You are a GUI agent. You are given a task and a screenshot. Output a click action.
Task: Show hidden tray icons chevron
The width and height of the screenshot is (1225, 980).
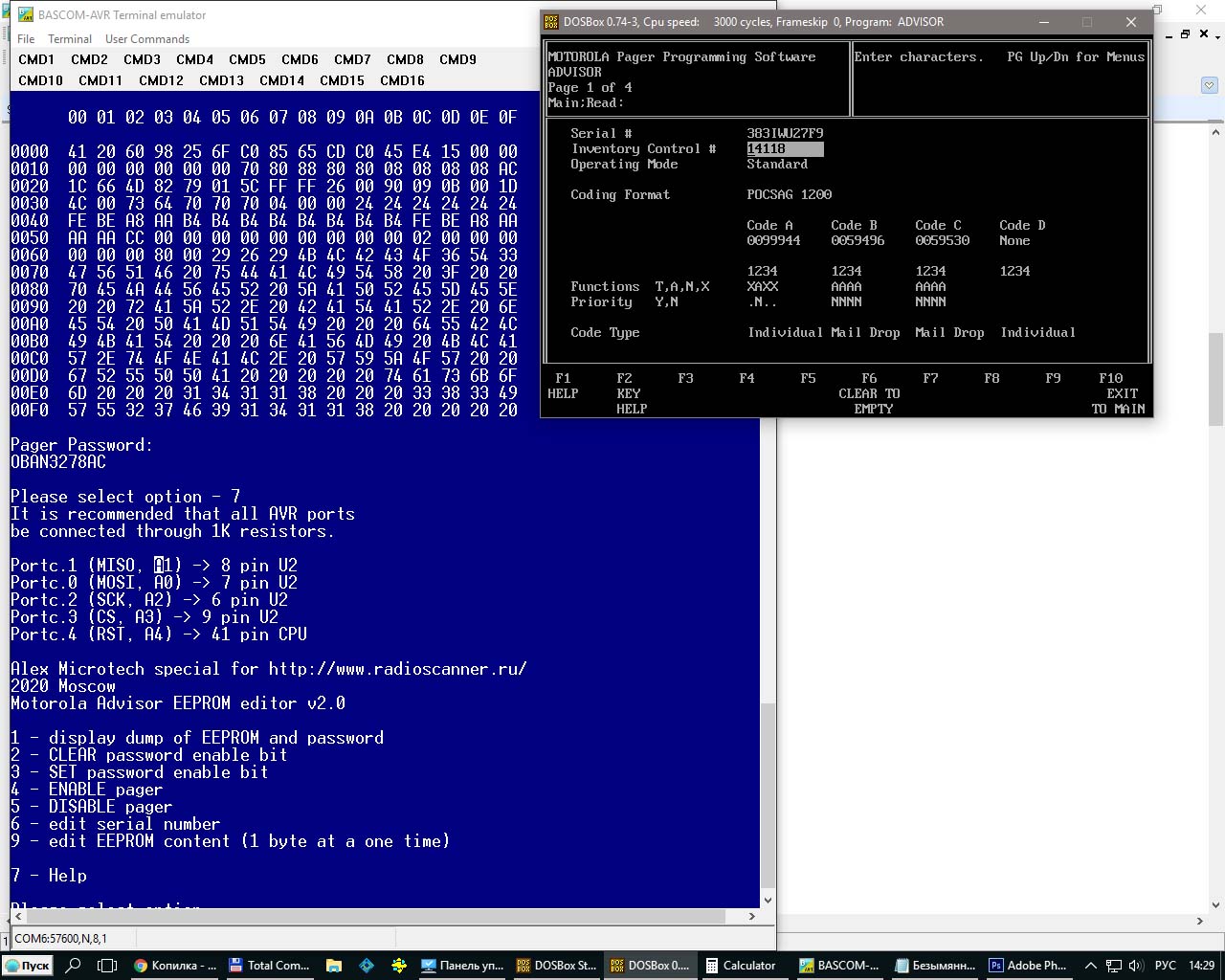(x=1091, y=966)
